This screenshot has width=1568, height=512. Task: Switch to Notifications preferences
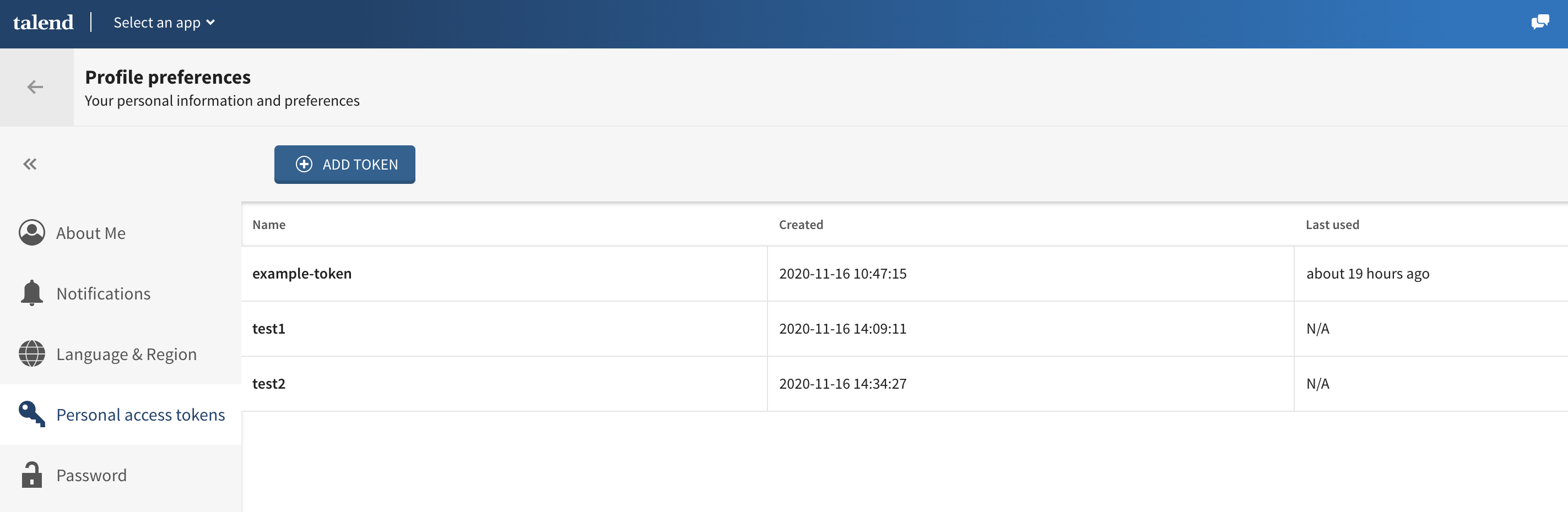coord(104,293)
